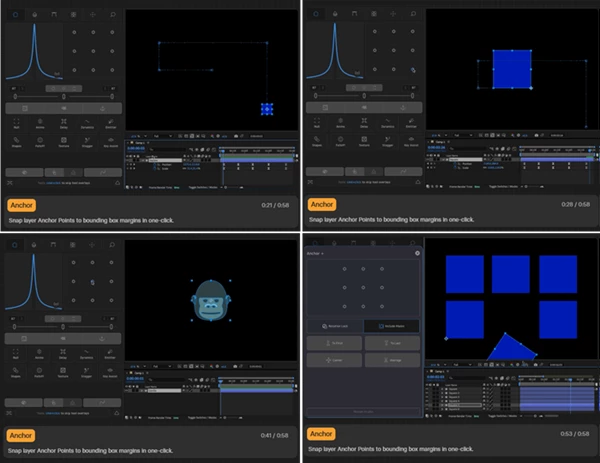Set anchor to bottom-right point in 0:28 grid
The height and width of the screenshot is (463, 600).
(412, 69)
